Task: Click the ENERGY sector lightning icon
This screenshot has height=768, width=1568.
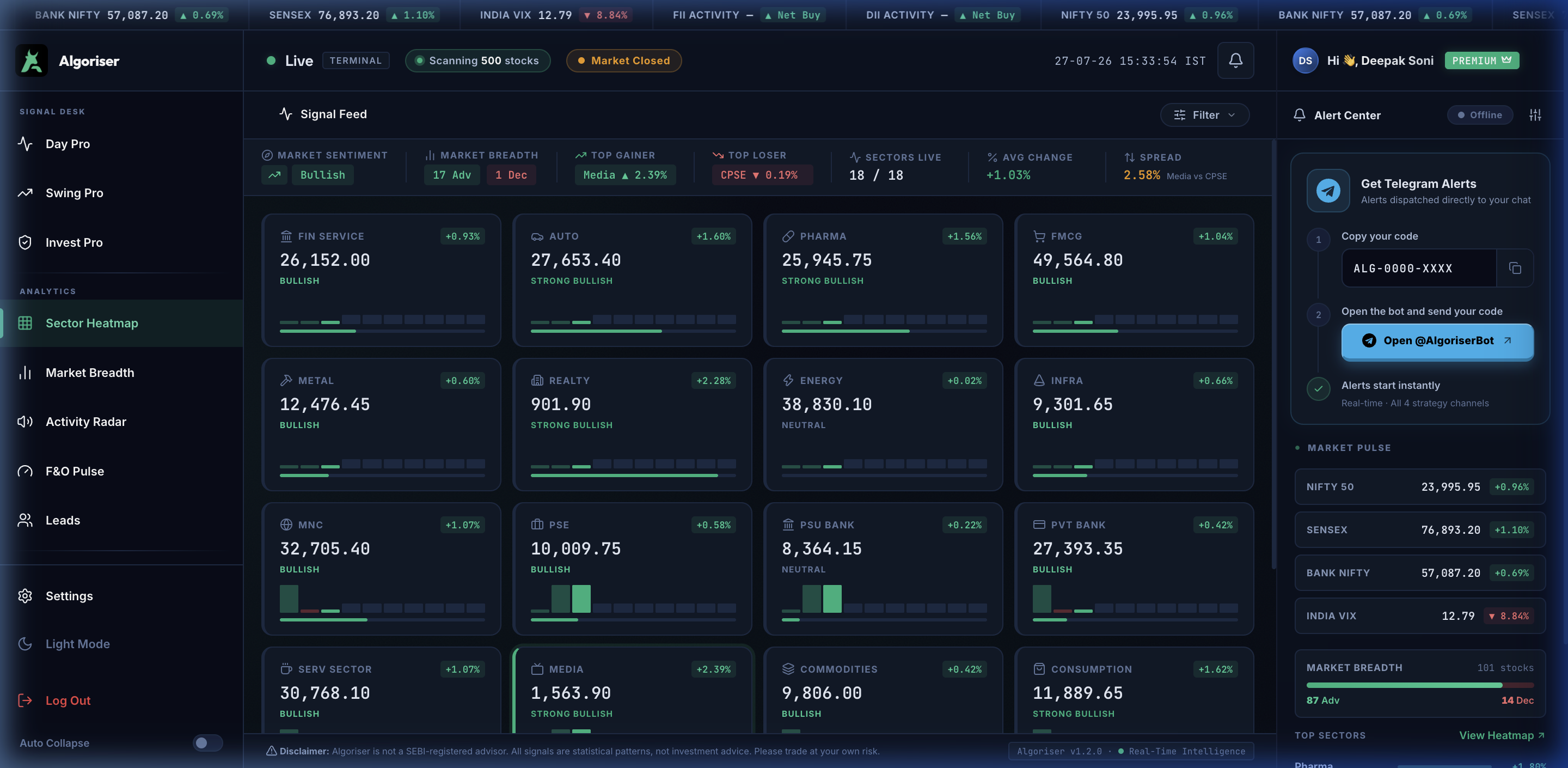Action: pos(788,381)
